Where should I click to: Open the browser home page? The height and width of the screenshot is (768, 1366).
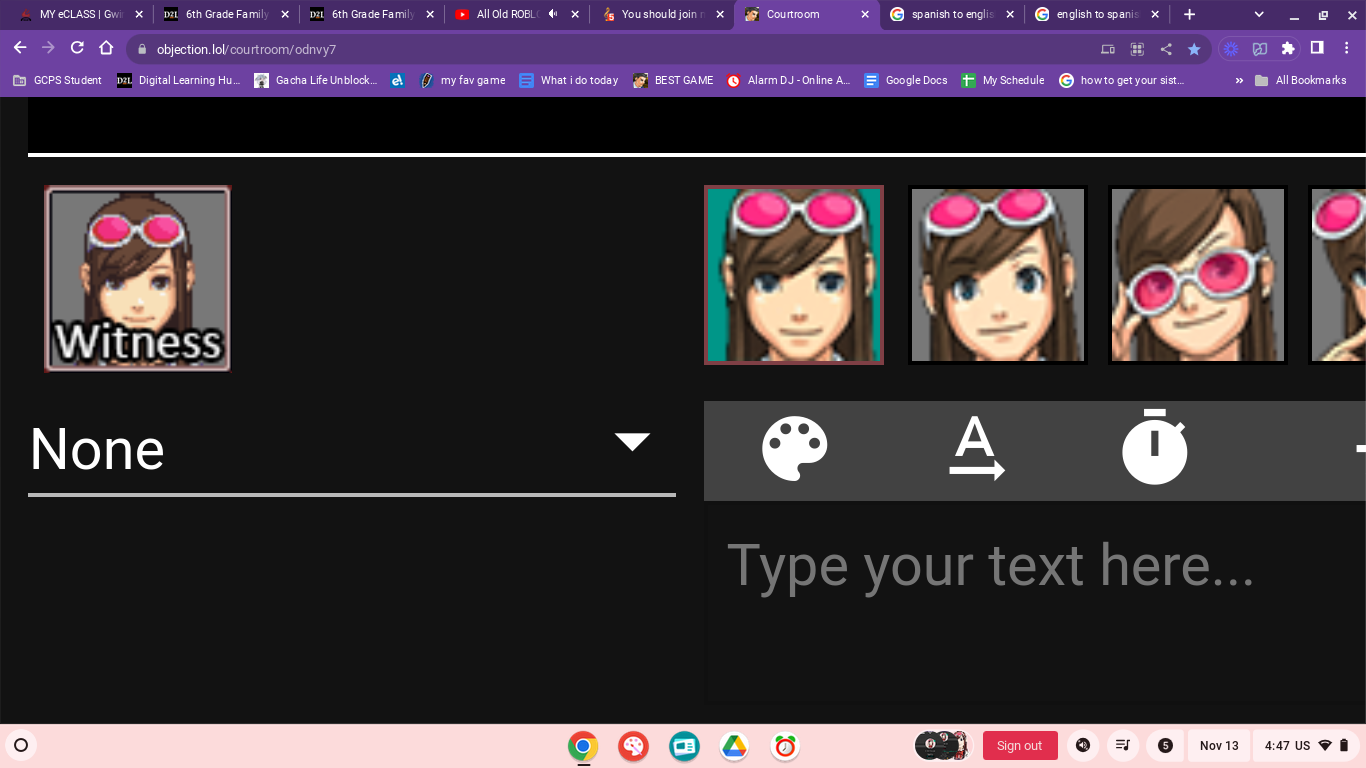106,48
